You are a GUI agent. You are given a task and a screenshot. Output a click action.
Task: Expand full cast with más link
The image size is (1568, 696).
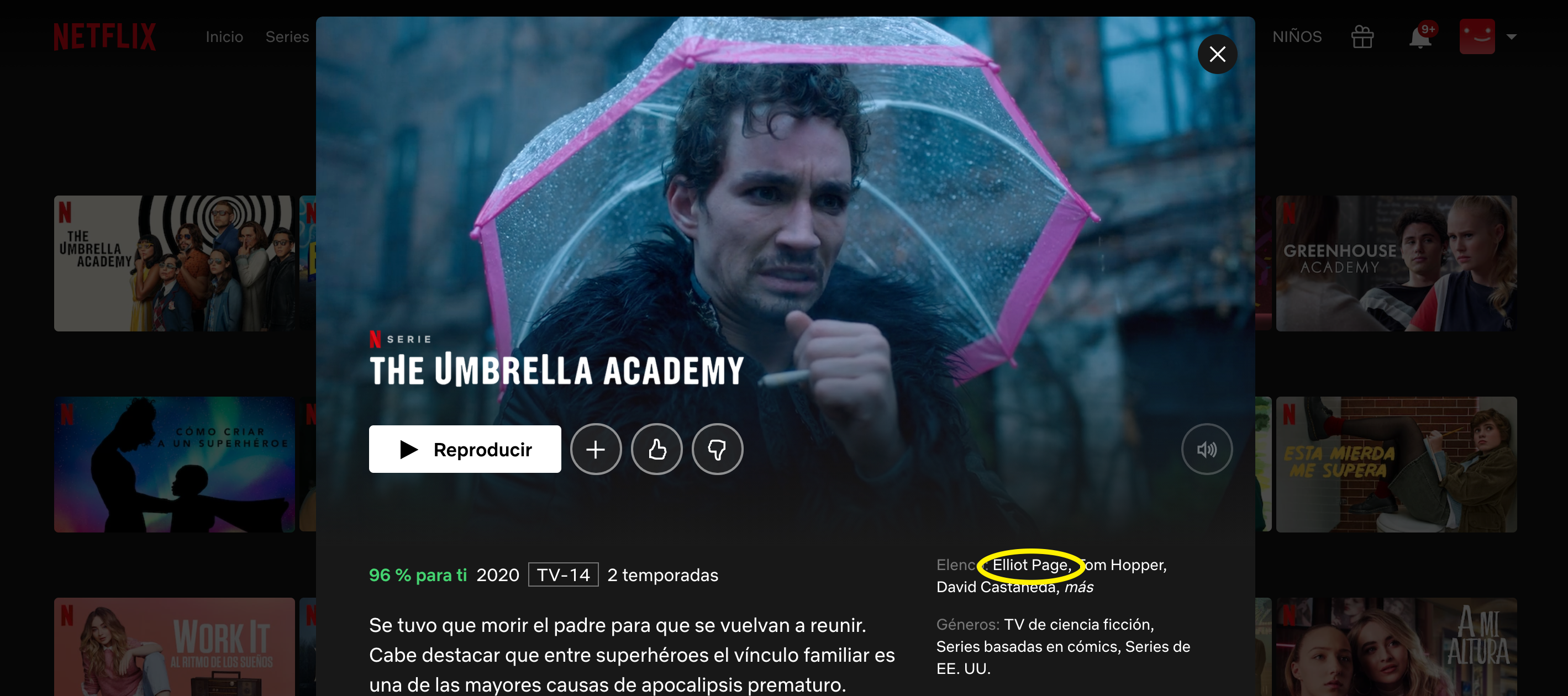[x=1078, y=587]
